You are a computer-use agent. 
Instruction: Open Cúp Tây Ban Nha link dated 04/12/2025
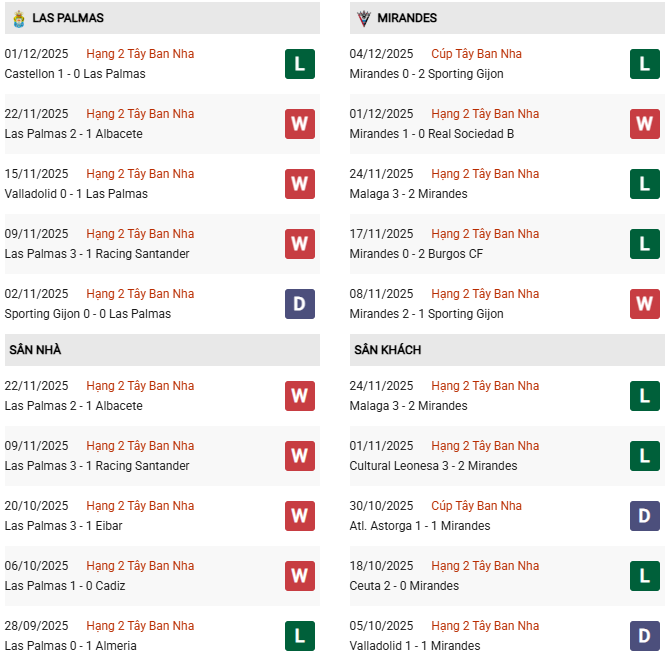click(476, 54)
